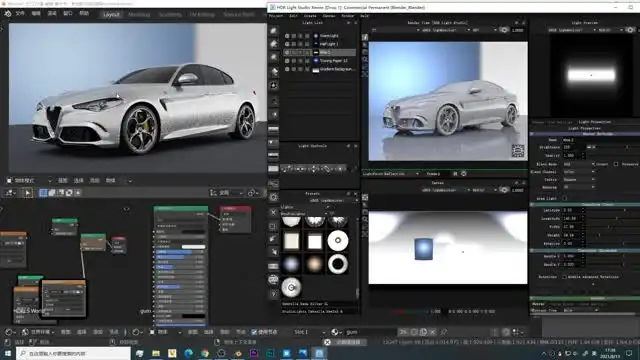Toggle visibility of the Gradient Background light
This screenshot has width=640, height=360.
287,69
